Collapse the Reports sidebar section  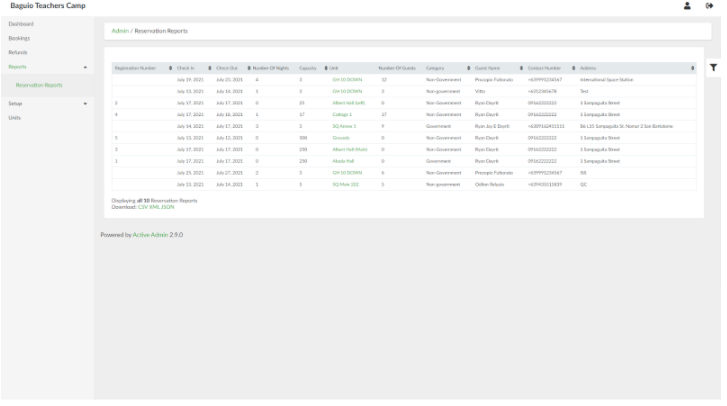coord(85,67)
